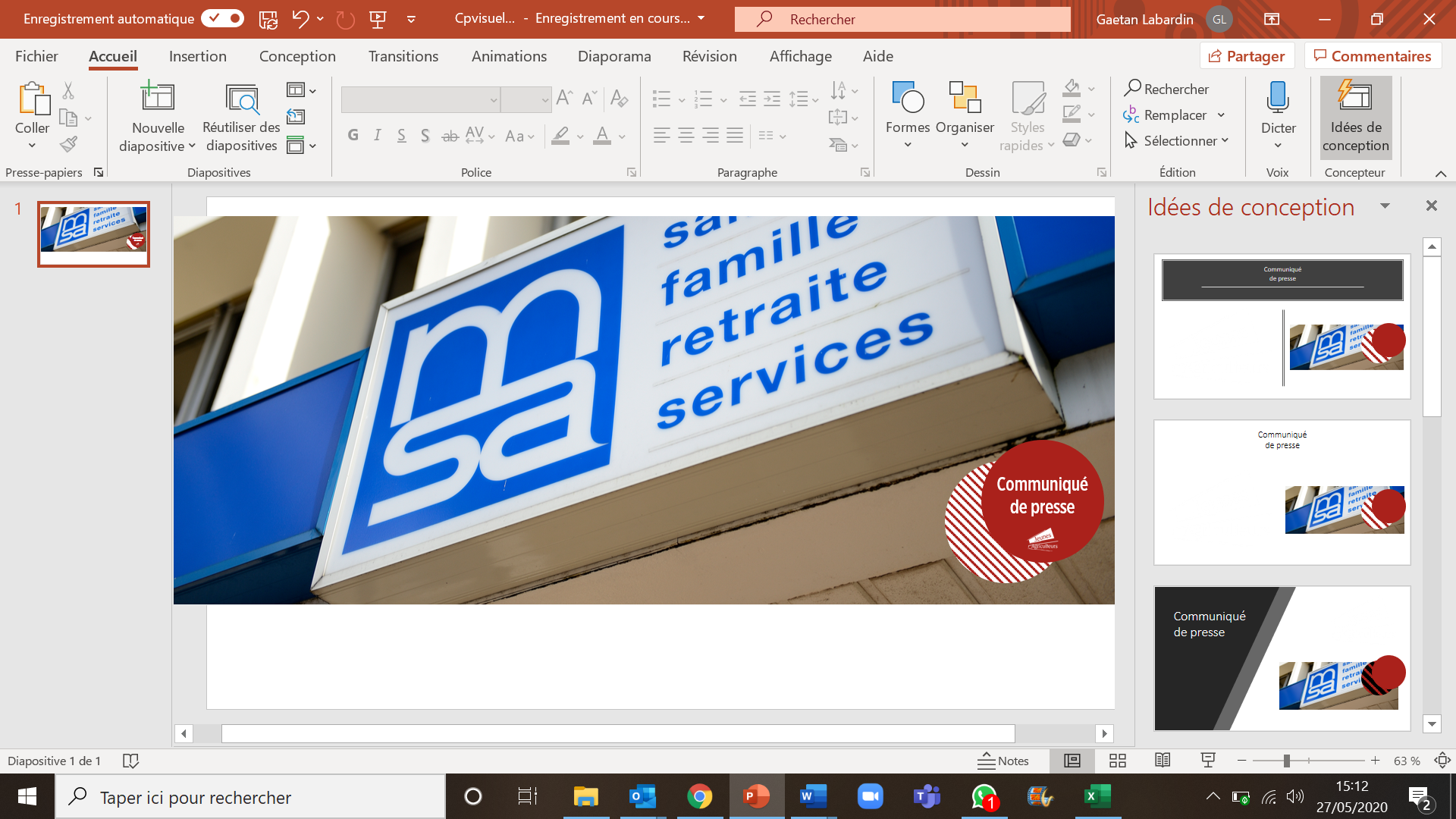Open the Fichier menu

pos(36,56)
